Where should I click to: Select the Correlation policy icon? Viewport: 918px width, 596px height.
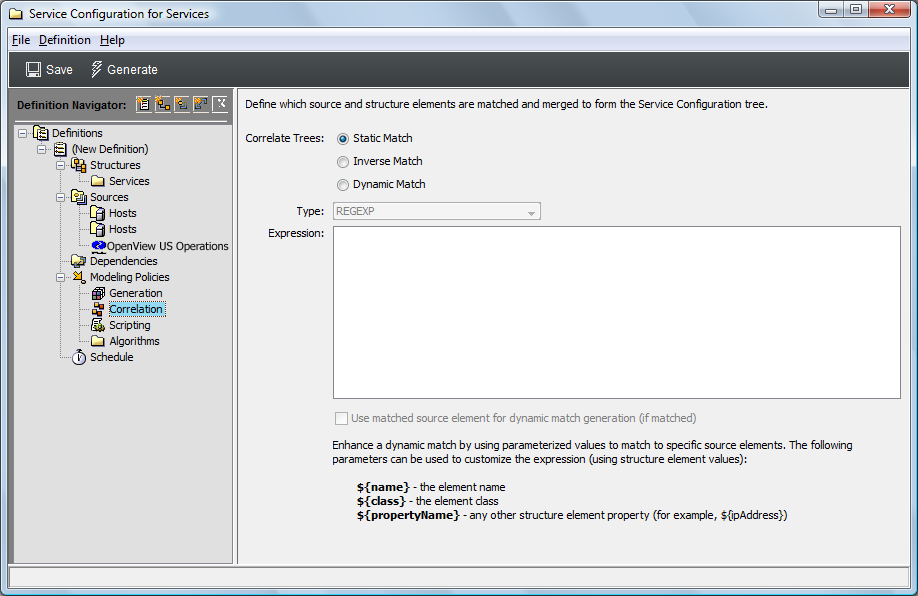click(x=98, y=309)
